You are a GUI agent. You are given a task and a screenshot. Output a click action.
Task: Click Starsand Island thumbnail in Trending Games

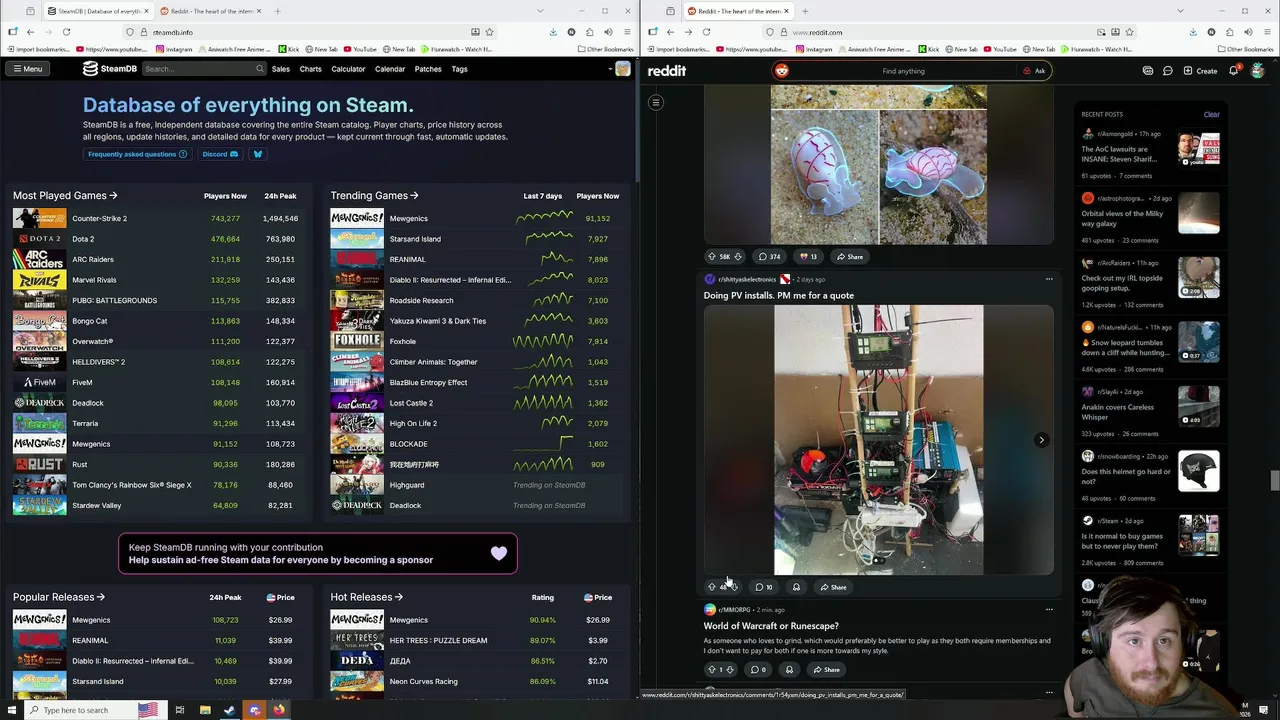[356, 239]
